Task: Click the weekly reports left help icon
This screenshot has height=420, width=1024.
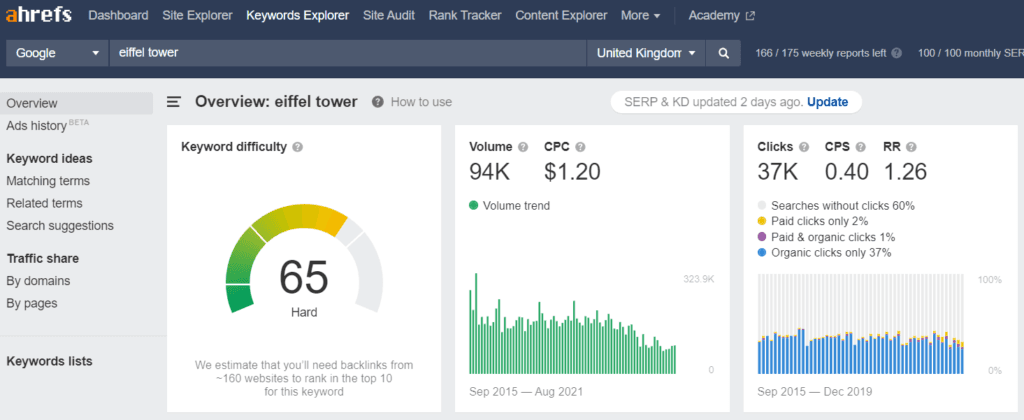Action: point(897,53)
